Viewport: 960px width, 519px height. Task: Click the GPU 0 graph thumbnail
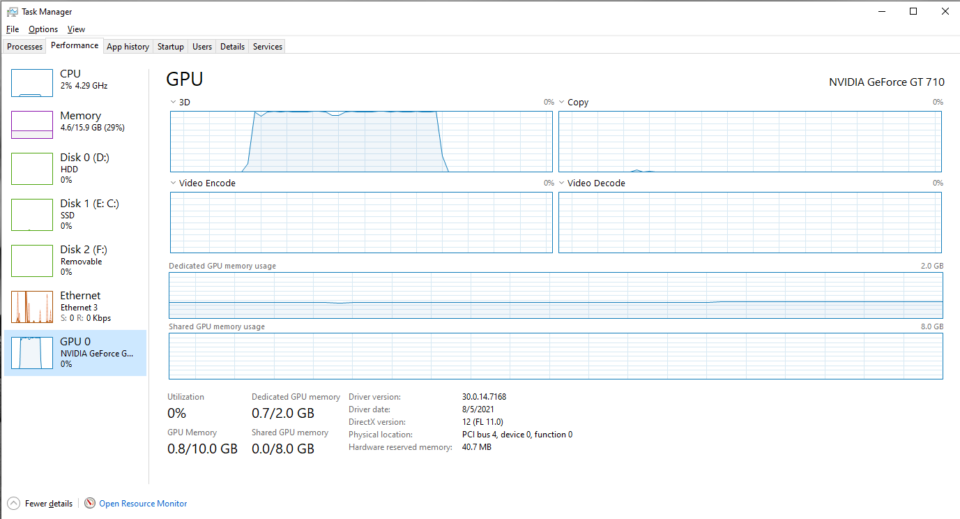(x=31, y=353)
